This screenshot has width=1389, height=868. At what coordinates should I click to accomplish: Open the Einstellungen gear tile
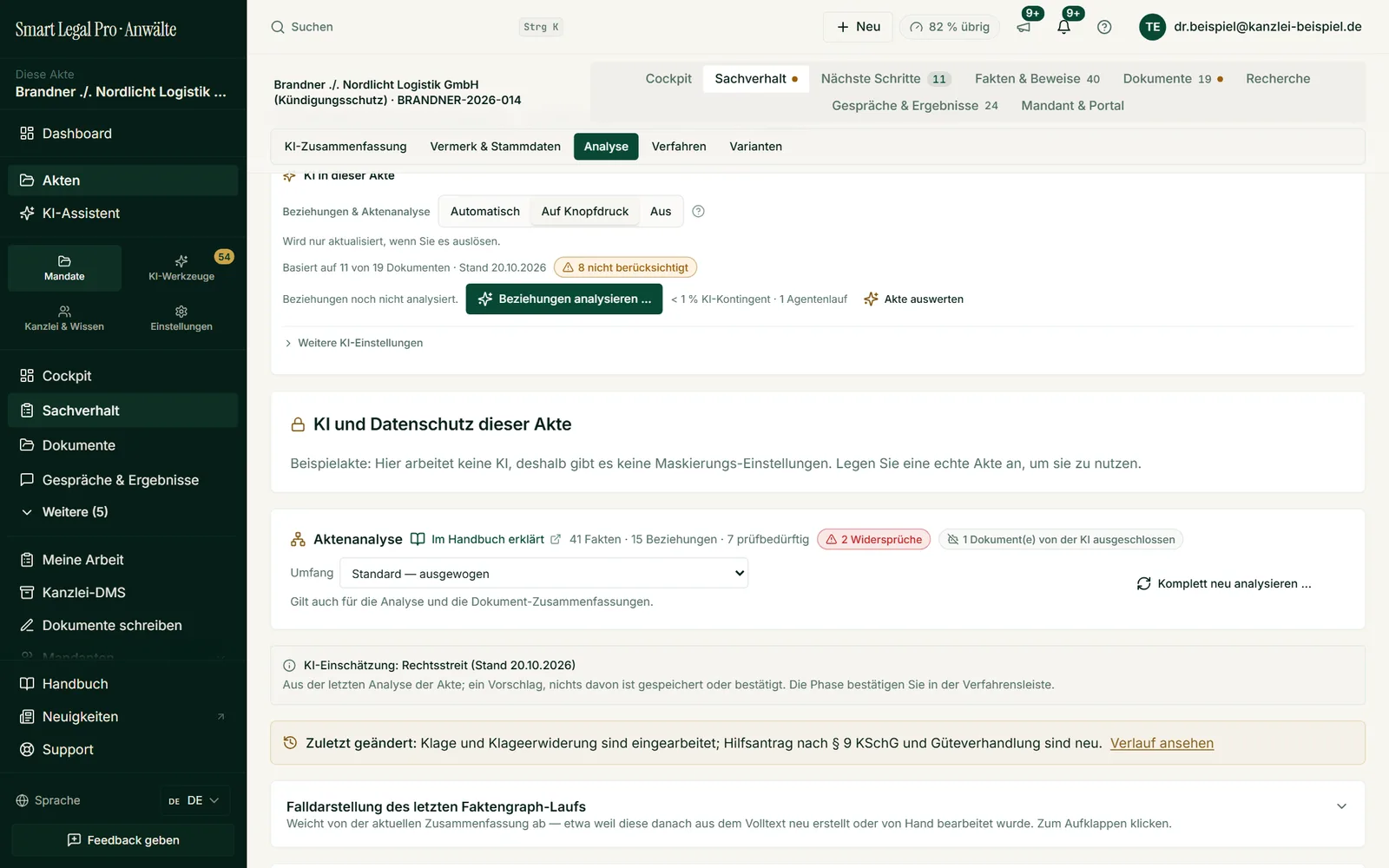[181, 319]
